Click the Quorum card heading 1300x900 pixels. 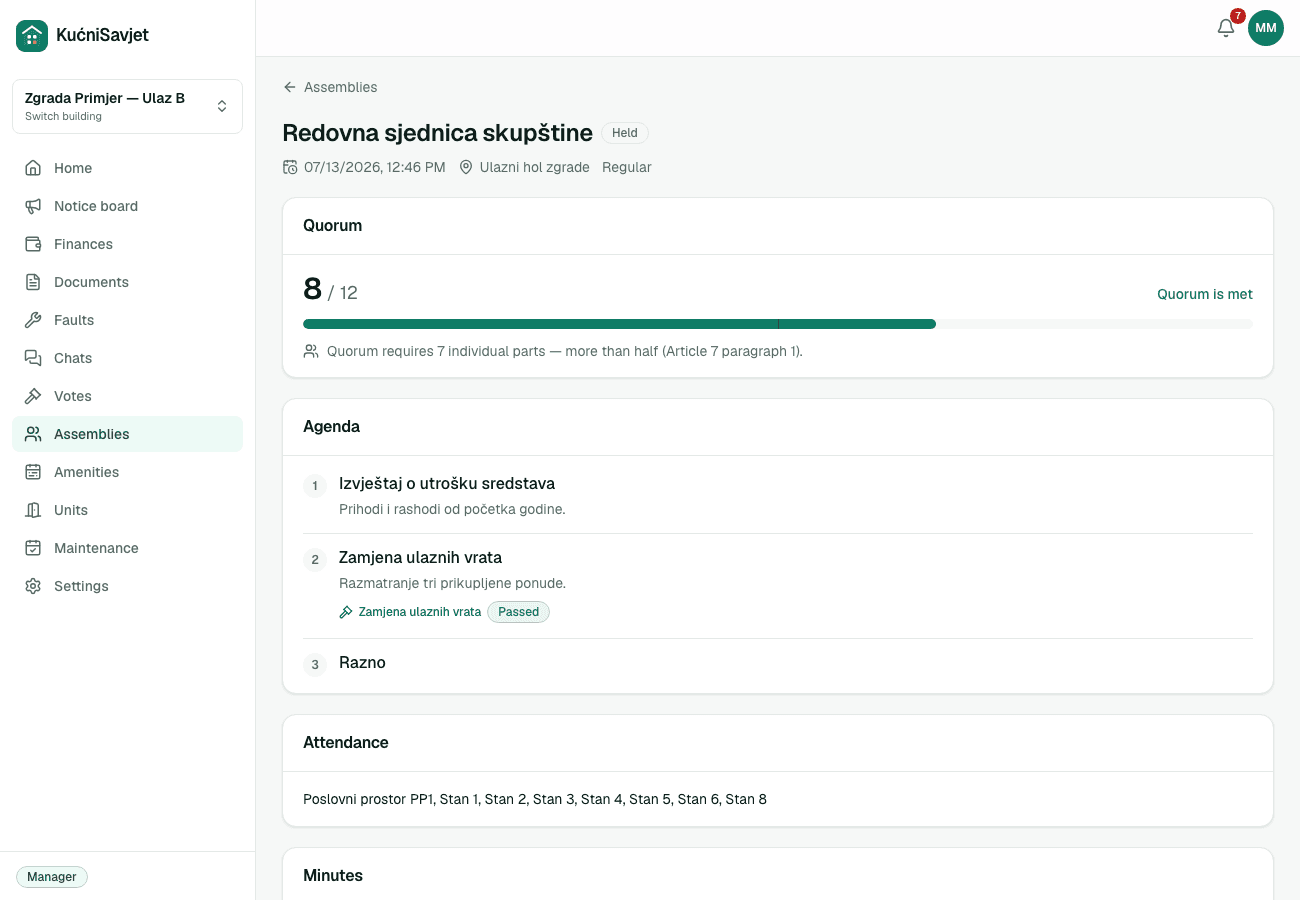pos(333,225)
